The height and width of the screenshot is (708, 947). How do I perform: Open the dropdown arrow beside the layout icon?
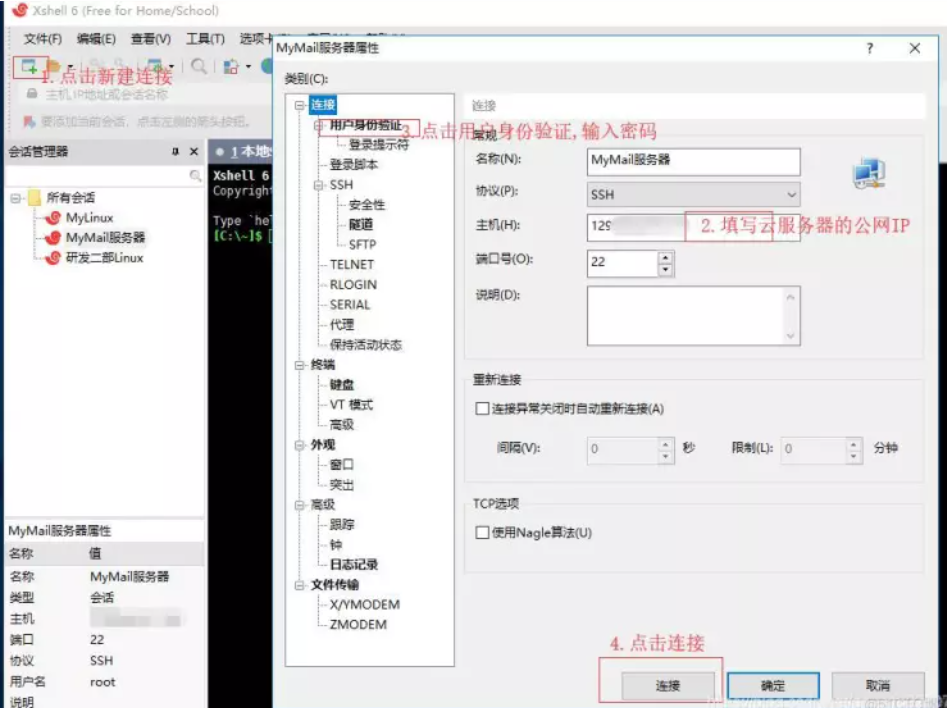[248, 66]
